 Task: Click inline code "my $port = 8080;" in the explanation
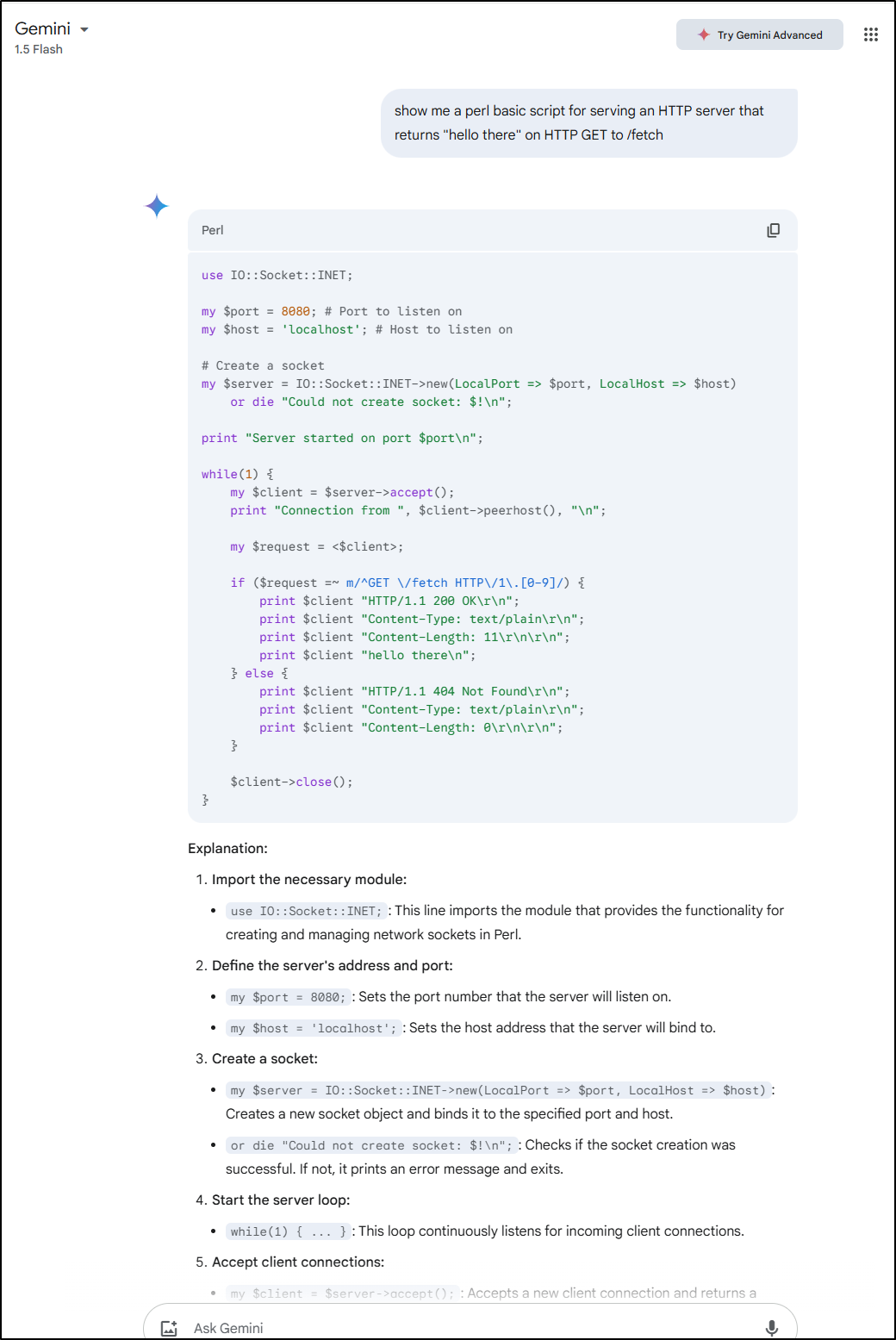288,997
